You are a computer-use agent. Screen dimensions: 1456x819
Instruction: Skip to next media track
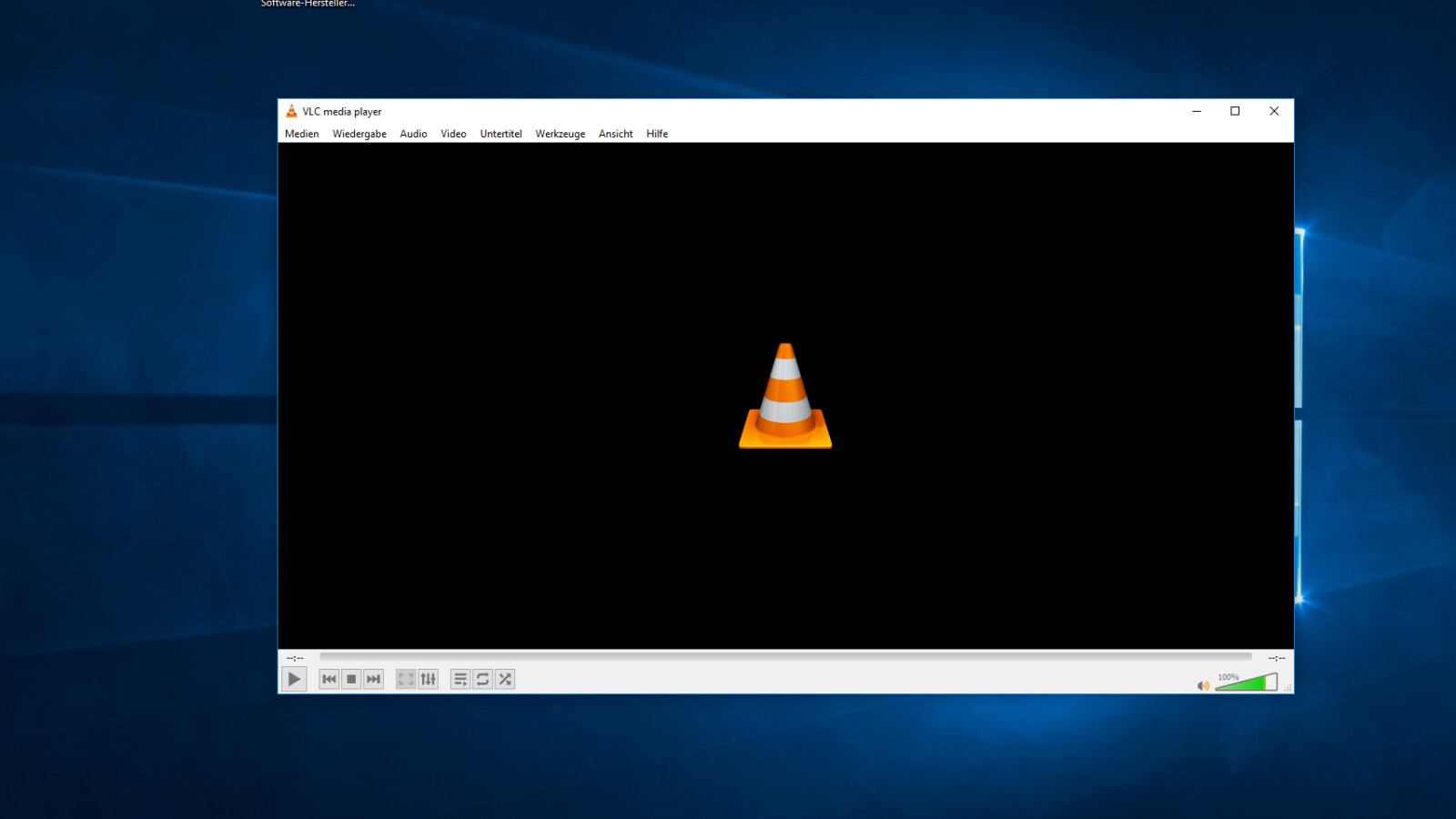tap(373, 679)
